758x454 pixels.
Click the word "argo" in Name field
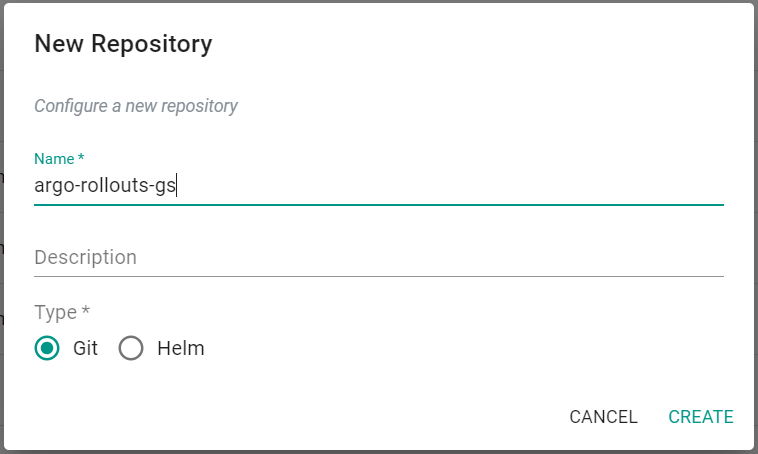[x=52, y=185]
